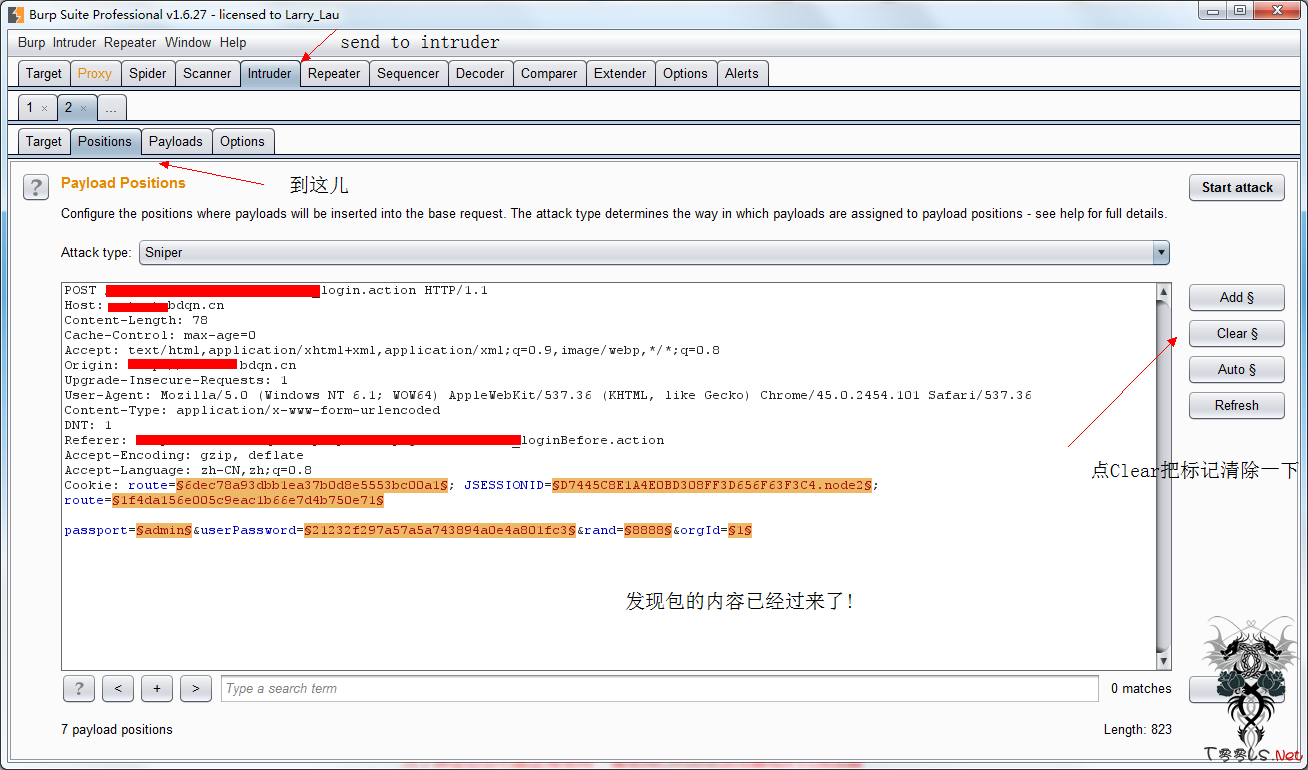Click the Auto § button
The height and width of the screenshot is (770, 1308).
coord(1237,369)
